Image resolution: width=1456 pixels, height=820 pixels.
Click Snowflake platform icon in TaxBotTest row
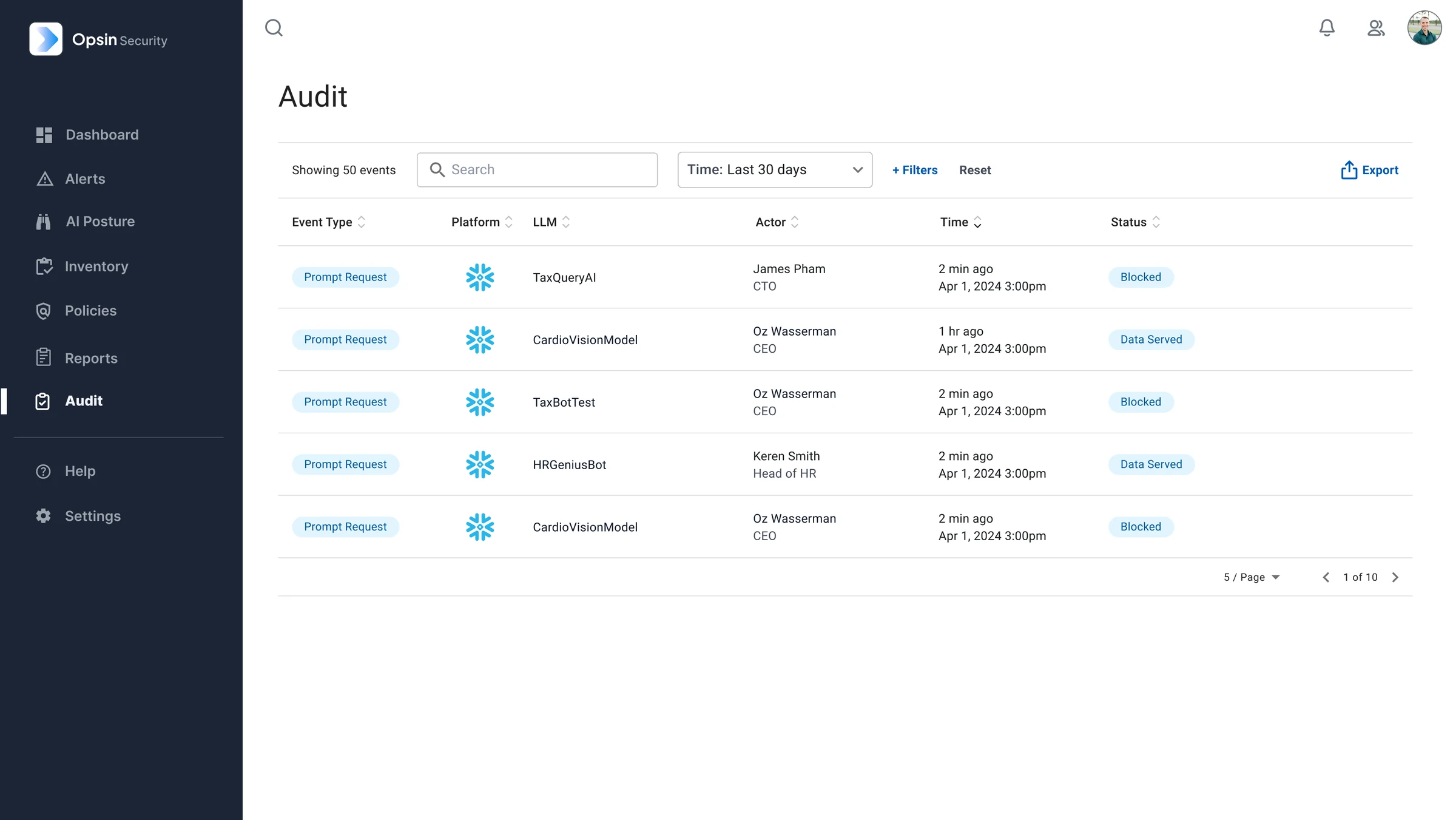tap(480, 402)
